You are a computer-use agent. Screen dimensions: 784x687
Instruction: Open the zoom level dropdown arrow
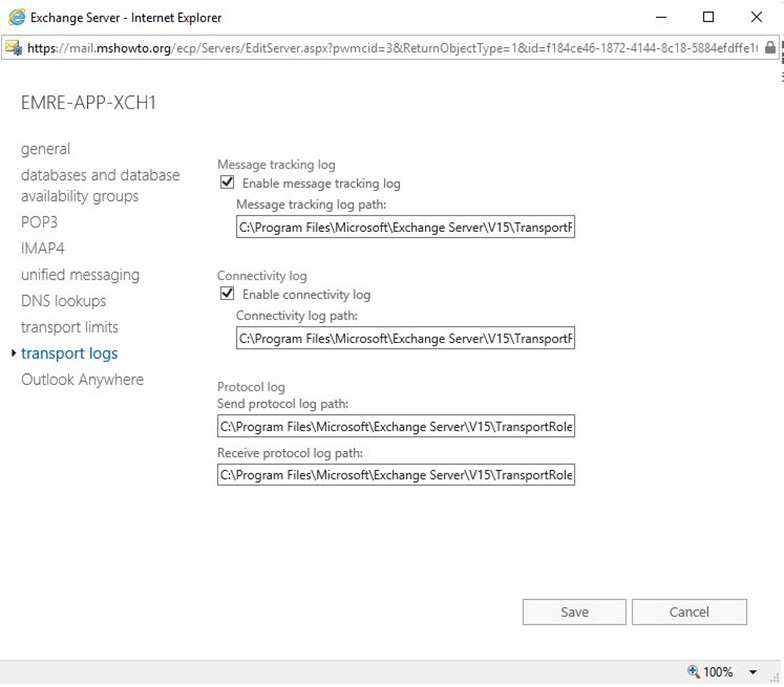[x=752, y=672]
